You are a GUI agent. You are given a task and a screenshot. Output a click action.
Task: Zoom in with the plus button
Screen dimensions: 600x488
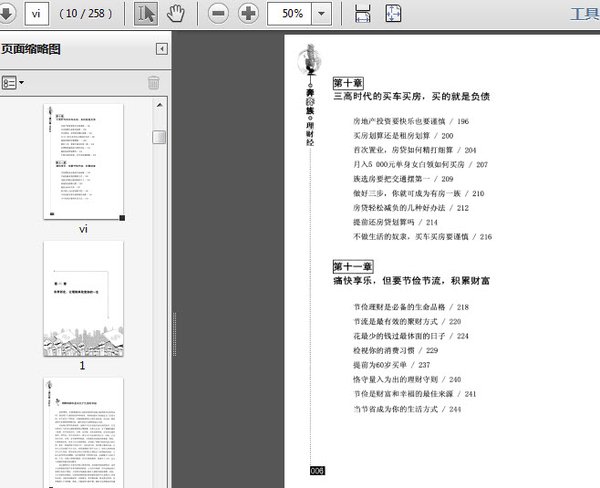(247, 15)
